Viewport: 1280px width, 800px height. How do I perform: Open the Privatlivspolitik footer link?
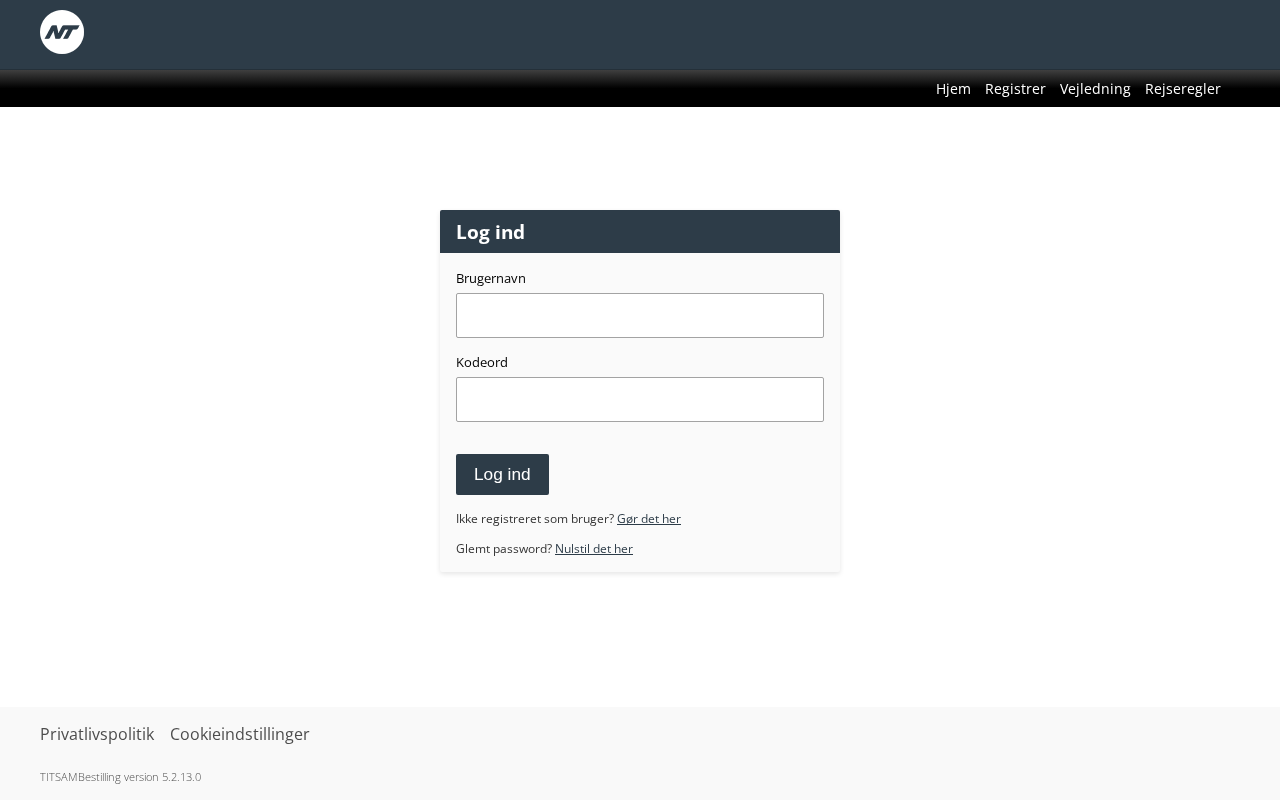(97, 734)
